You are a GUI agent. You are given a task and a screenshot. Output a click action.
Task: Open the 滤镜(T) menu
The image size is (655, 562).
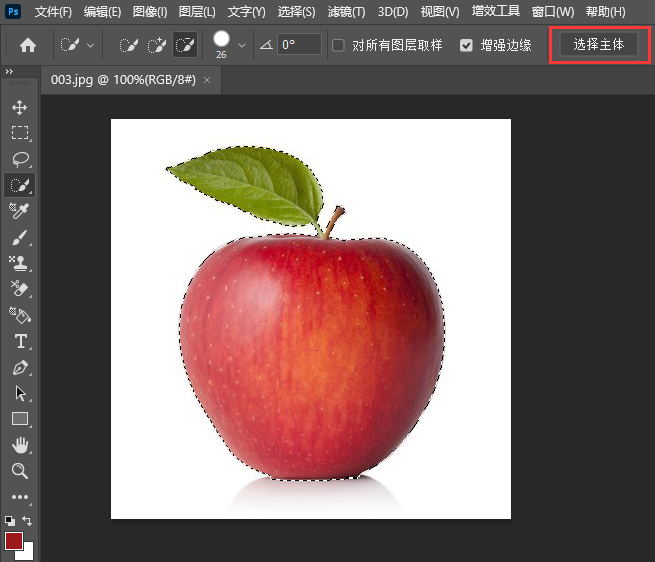(x=346, y=12)
